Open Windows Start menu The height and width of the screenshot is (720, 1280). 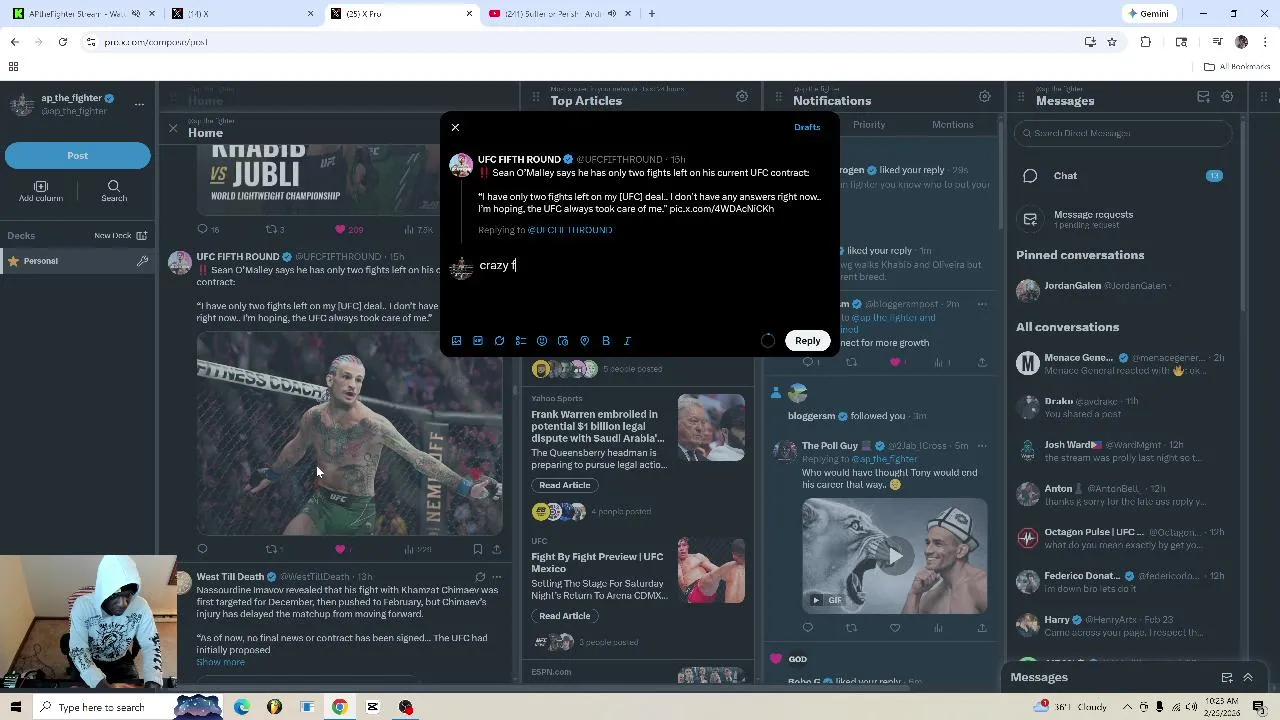pyautogui.click(x=15, y=707)
